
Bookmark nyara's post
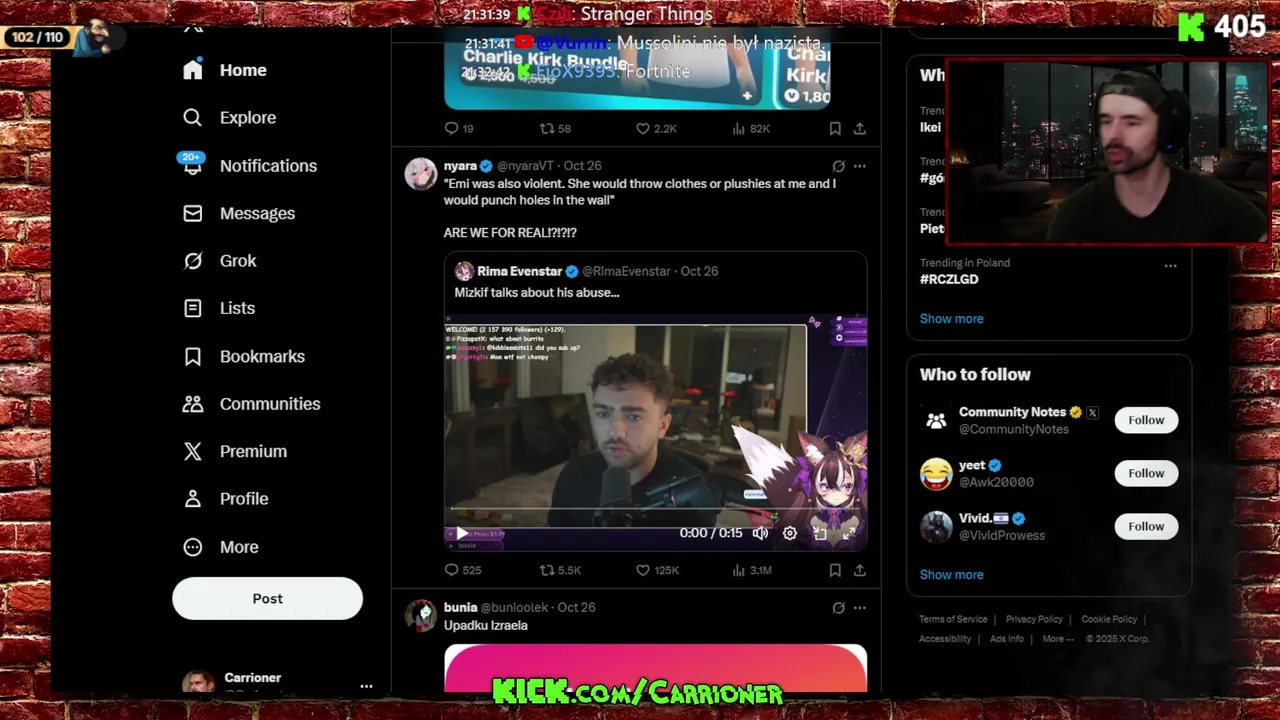click(835, 570)
